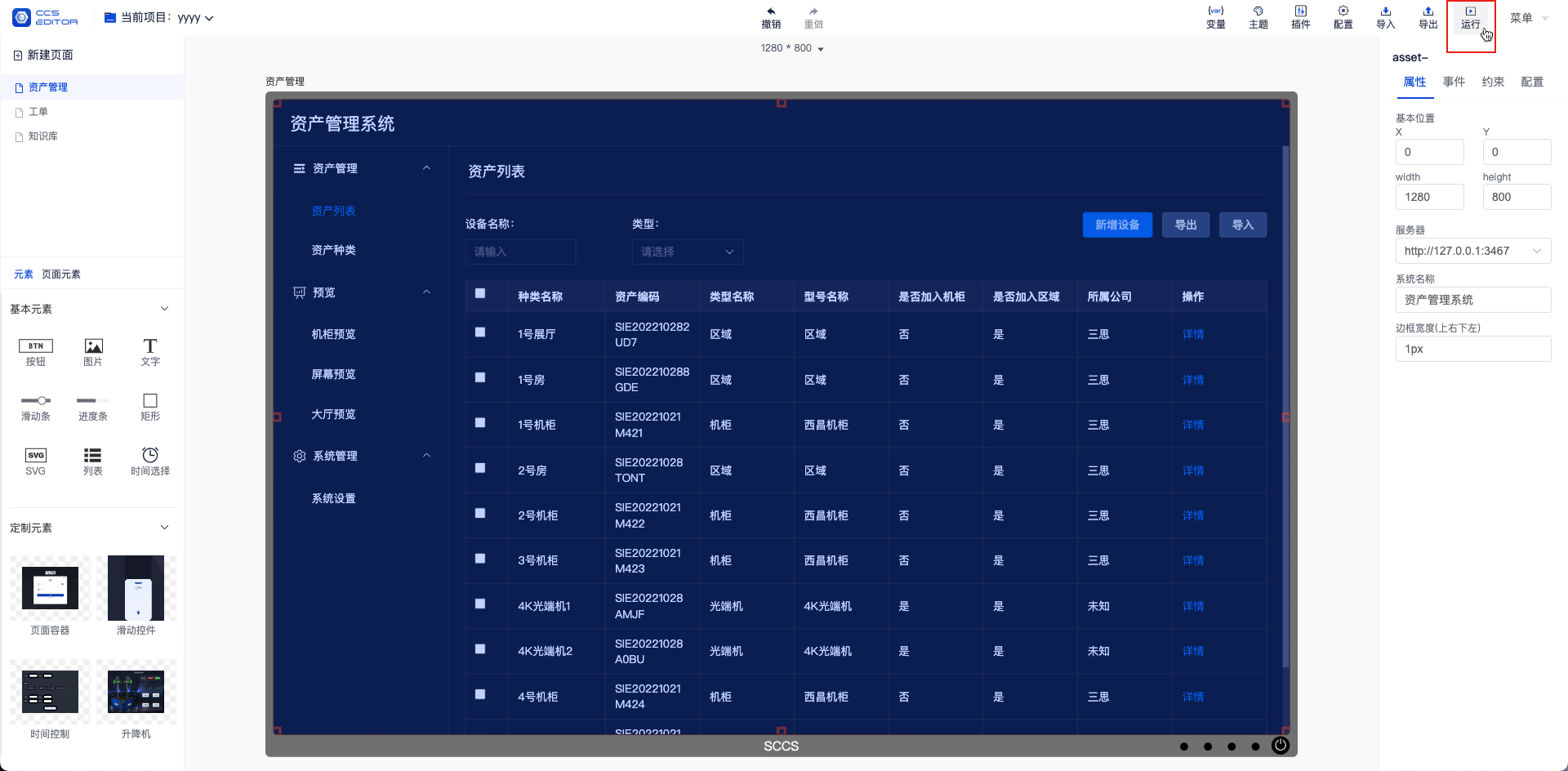This screenshot has width=1568, height=771.
Task: Select the Rectangle (矩形) element
Action: [x=150, y=408]
